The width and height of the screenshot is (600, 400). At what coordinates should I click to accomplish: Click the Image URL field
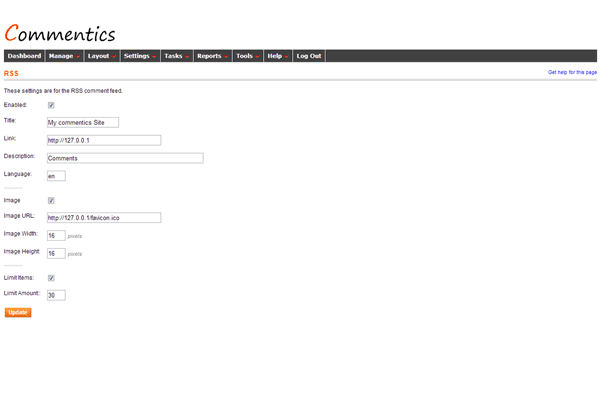point(103,217)
